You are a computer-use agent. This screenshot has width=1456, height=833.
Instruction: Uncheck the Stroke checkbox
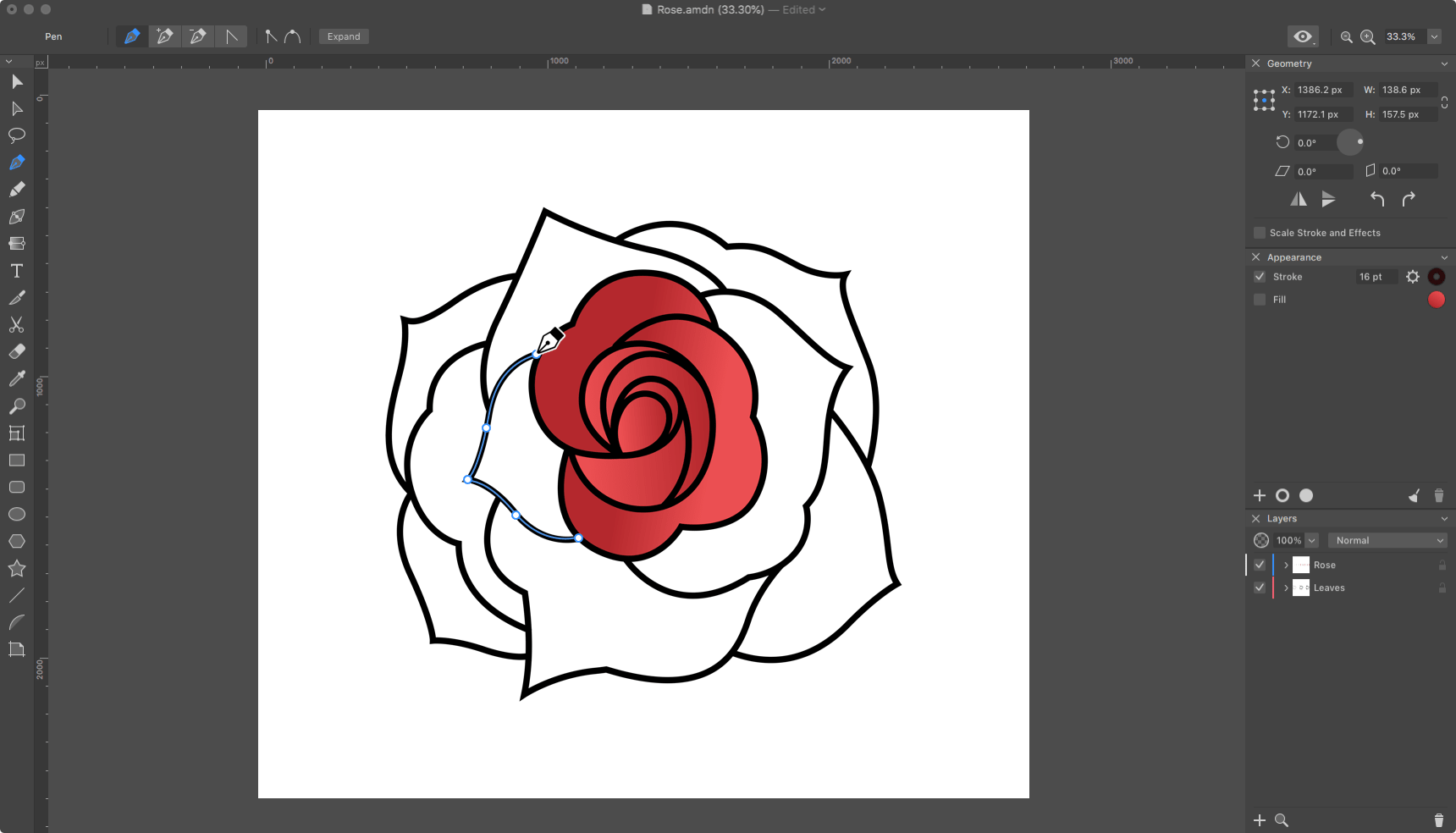[x=1260, y=277]
